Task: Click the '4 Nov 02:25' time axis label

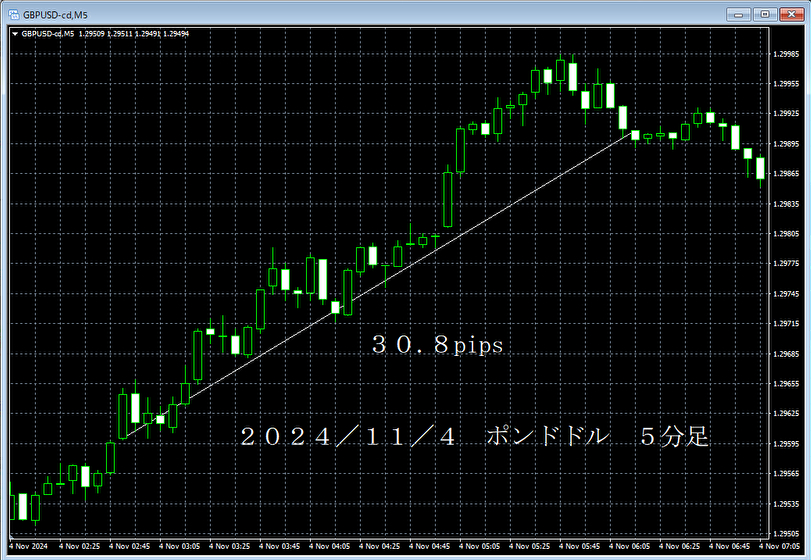Action: pos(79,546)
